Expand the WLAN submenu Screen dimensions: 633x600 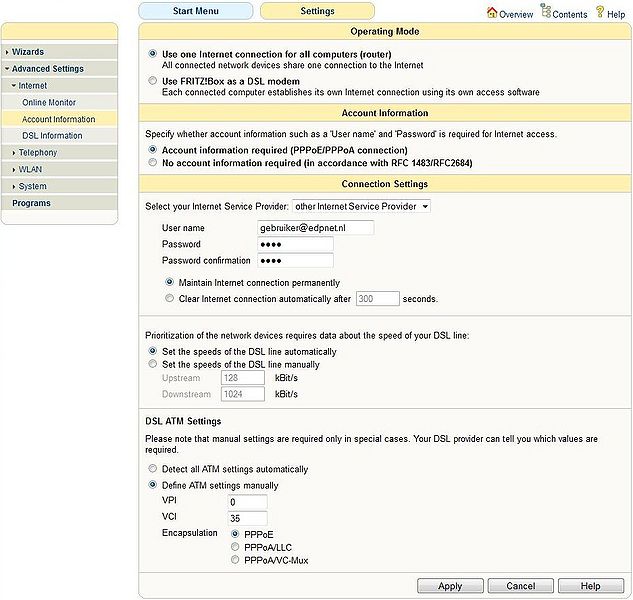click(x=59, y=170)
